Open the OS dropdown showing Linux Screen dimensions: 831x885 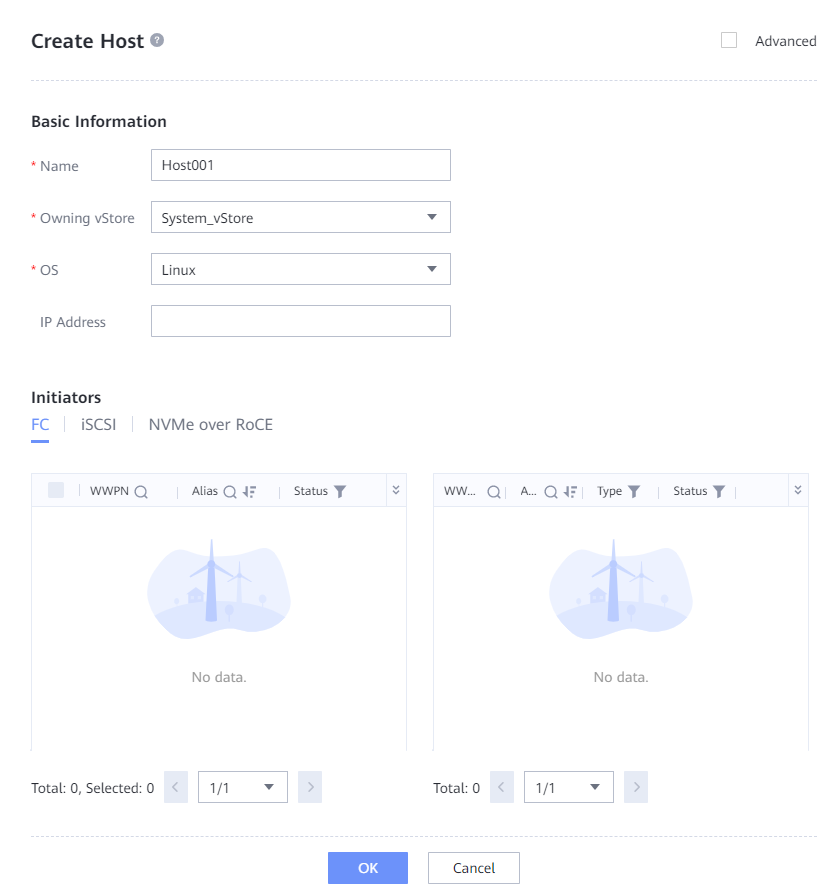300,269
